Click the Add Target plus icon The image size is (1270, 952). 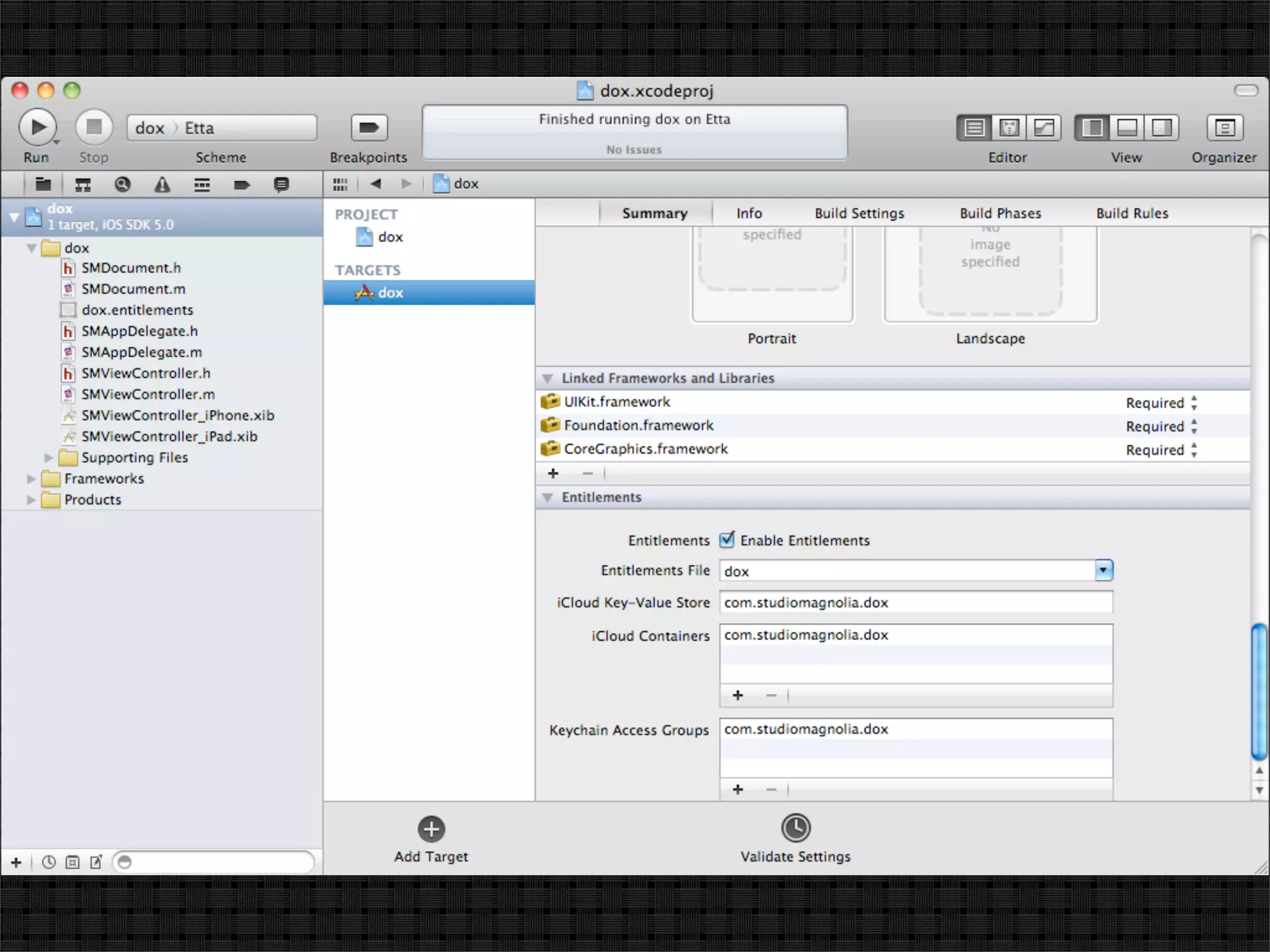pos(431,829)
